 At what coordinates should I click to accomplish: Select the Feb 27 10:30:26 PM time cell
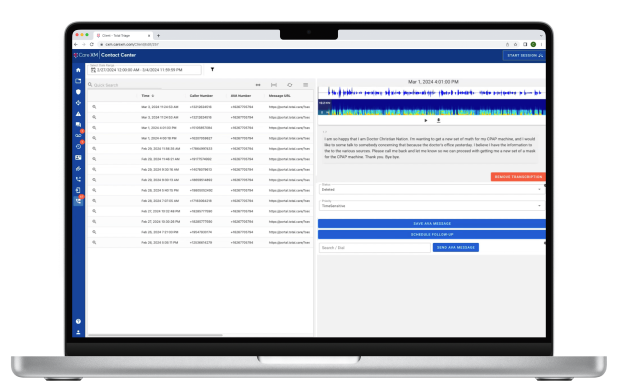(160, 222)
